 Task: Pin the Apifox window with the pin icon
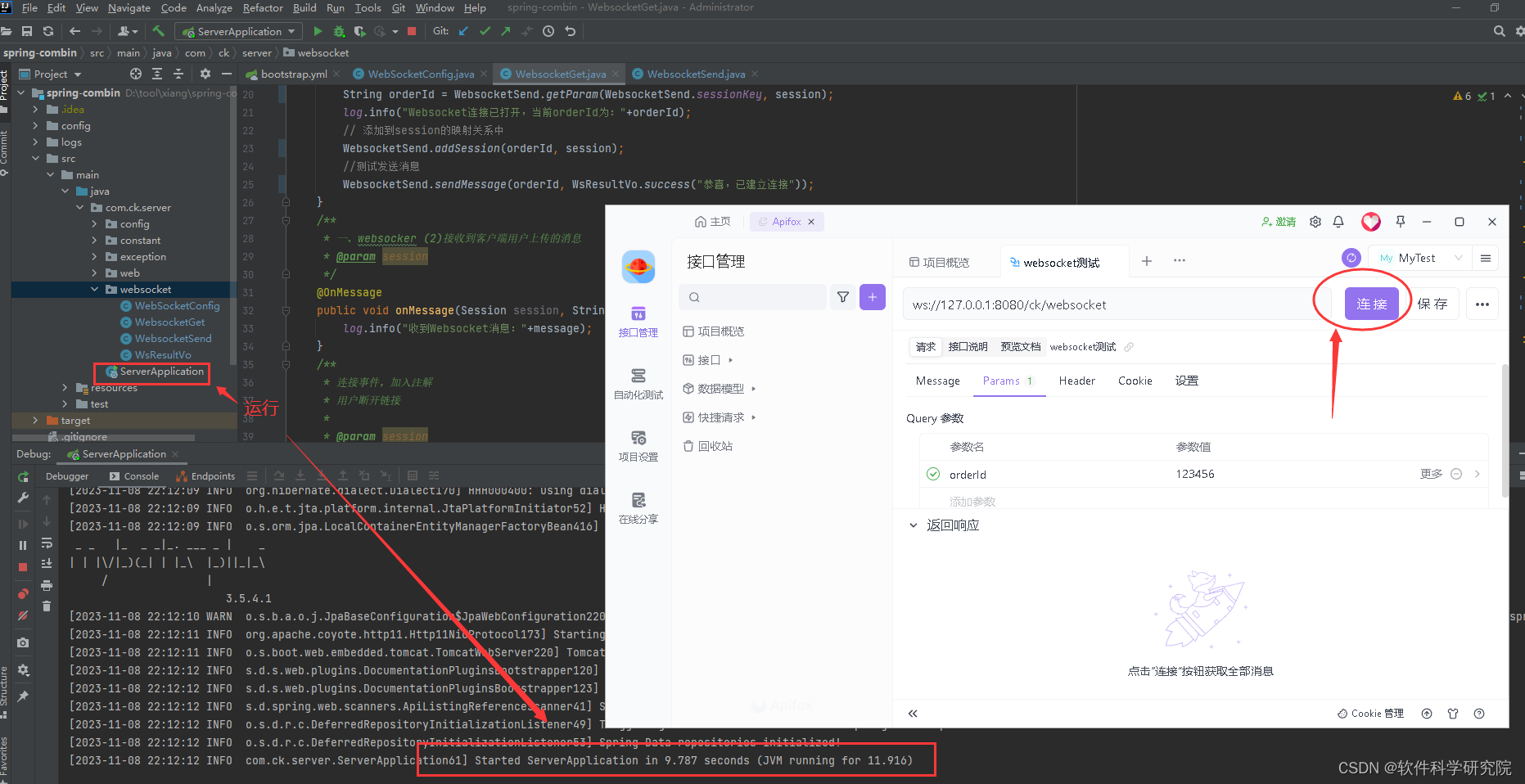point(1400,222)
